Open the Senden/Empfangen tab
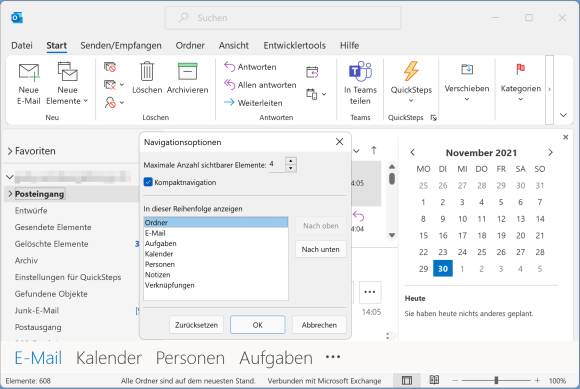The height and width of the screenshot is (389, 580). (121, 45)
